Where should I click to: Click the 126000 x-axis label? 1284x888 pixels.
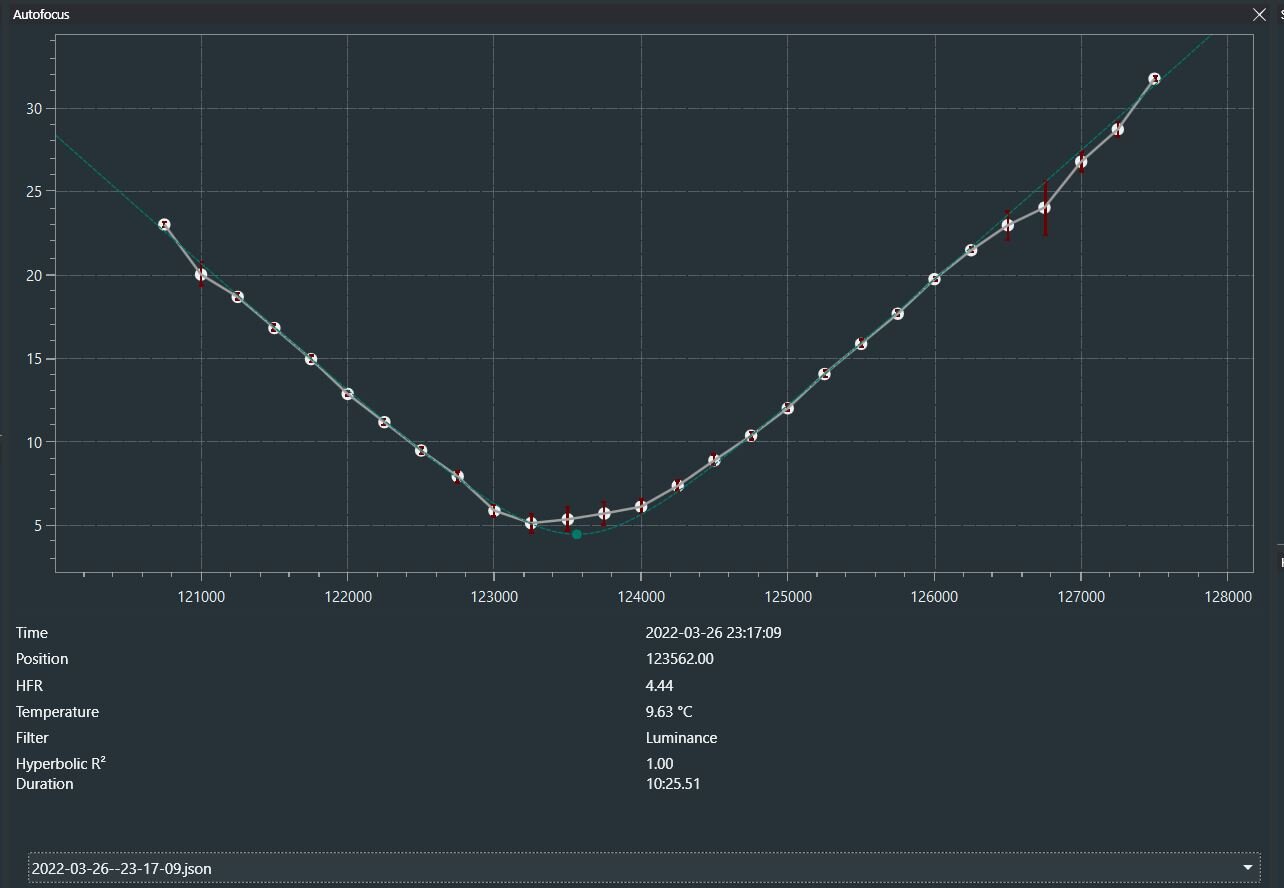point(934,597)
